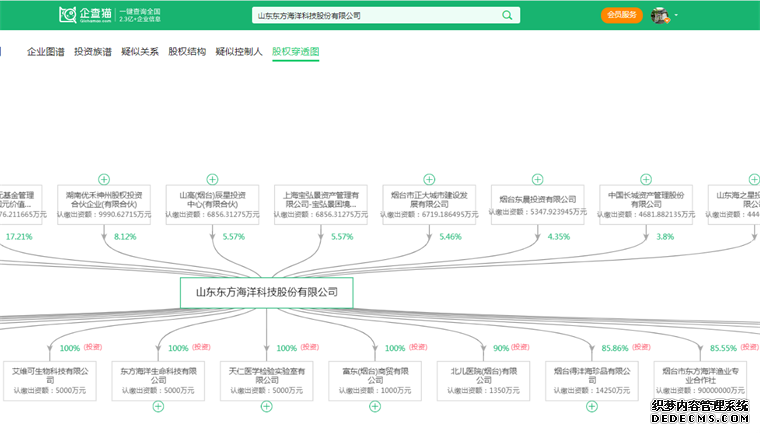The image size is (760, 433).
Task: Click the 5.46% share percentage
Action: [x=450, y=237]
